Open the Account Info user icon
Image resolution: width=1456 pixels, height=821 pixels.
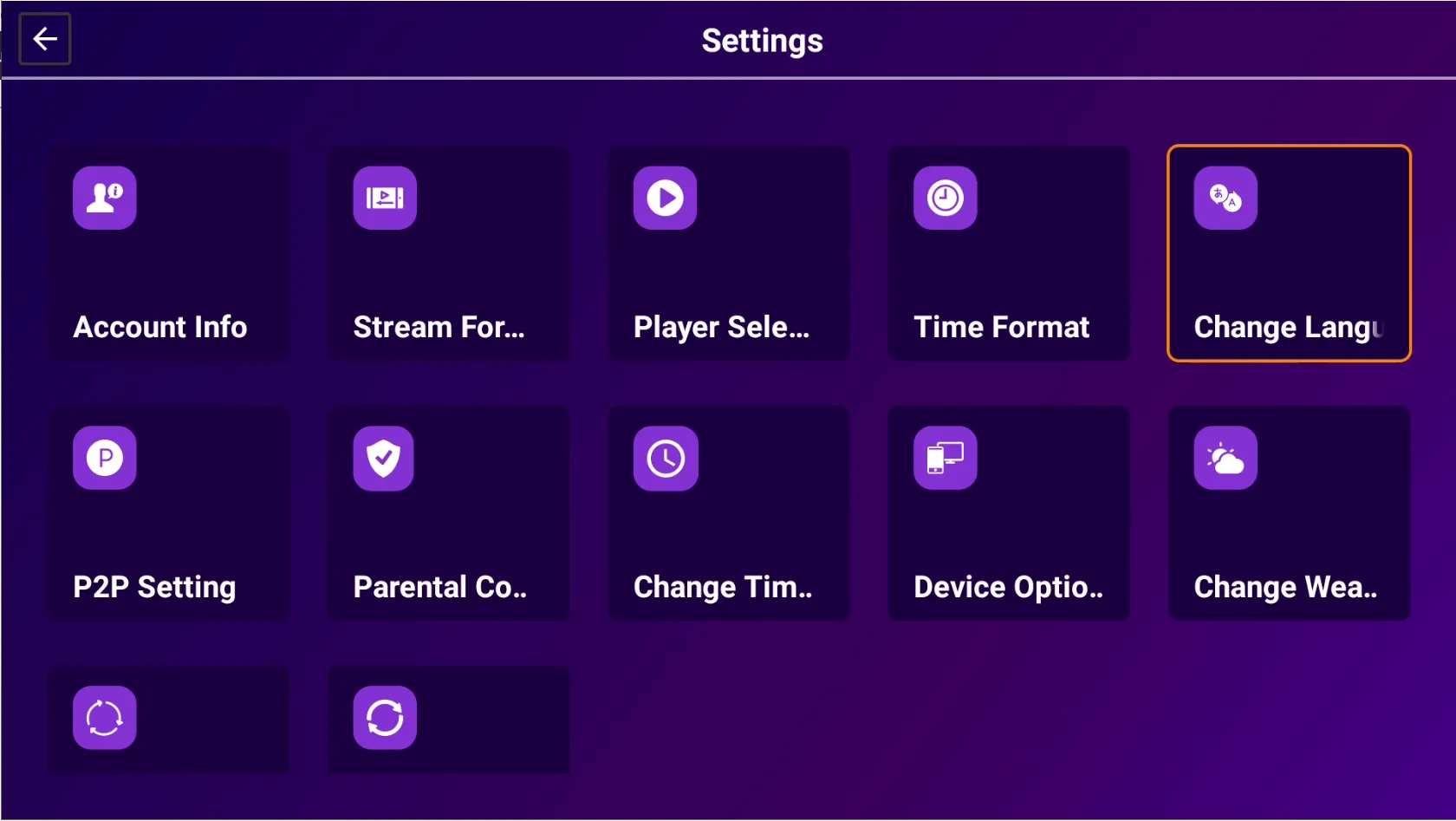pos(105,198)
